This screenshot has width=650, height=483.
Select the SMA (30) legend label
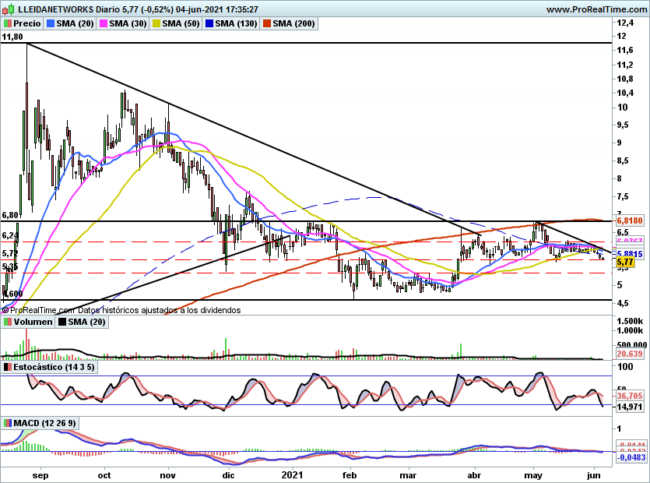pos(129,24)
